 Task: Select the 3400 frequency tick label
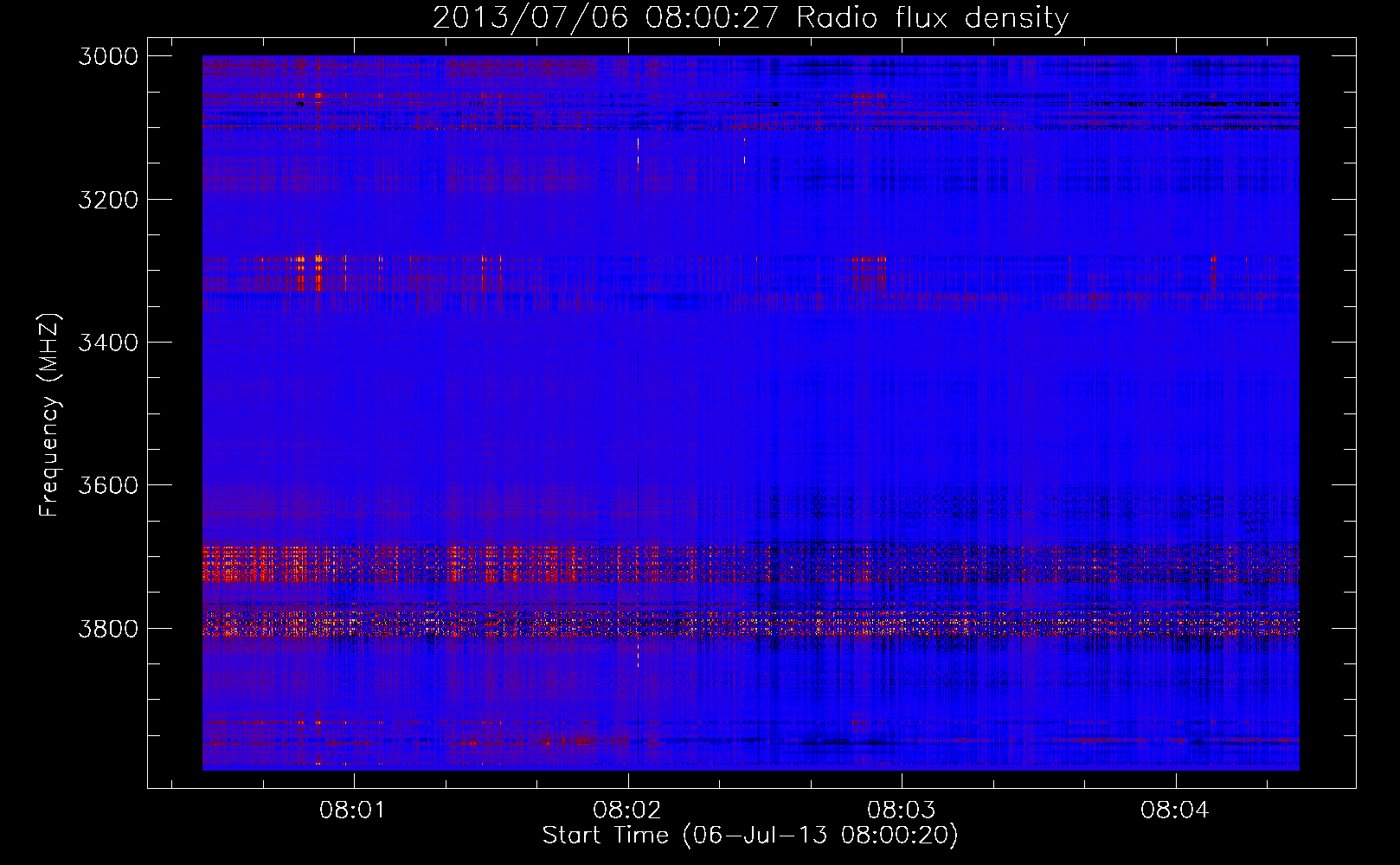pyautogui.click(x=108, y=343)
